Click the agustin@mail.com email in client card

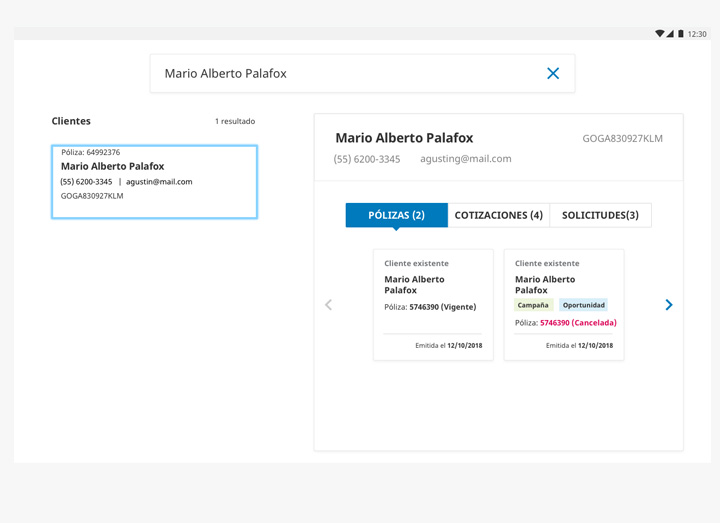[x=159, y=182]
